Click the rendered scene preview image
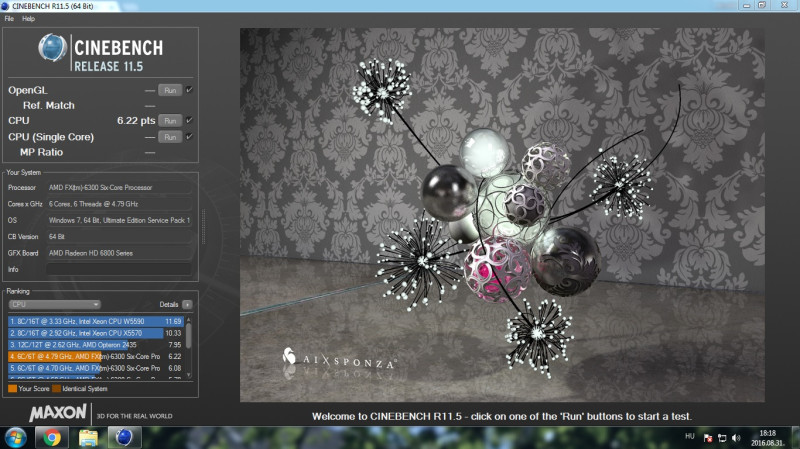Image resolution: width=800 pixels, height=449 pixels. click(502, 215)
